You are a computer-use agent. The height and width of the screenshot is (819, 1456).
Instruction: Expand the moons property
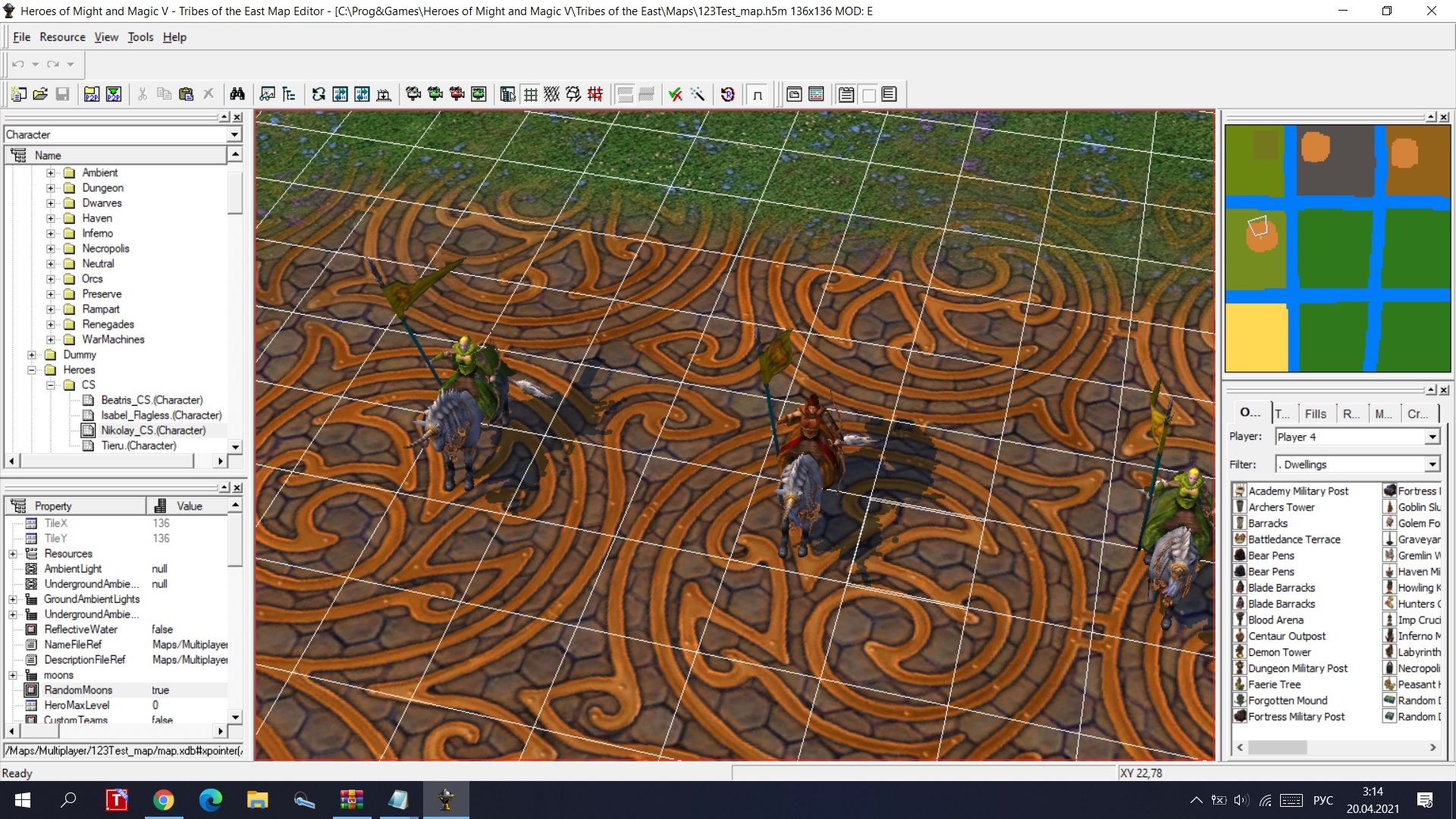[13, 675]
